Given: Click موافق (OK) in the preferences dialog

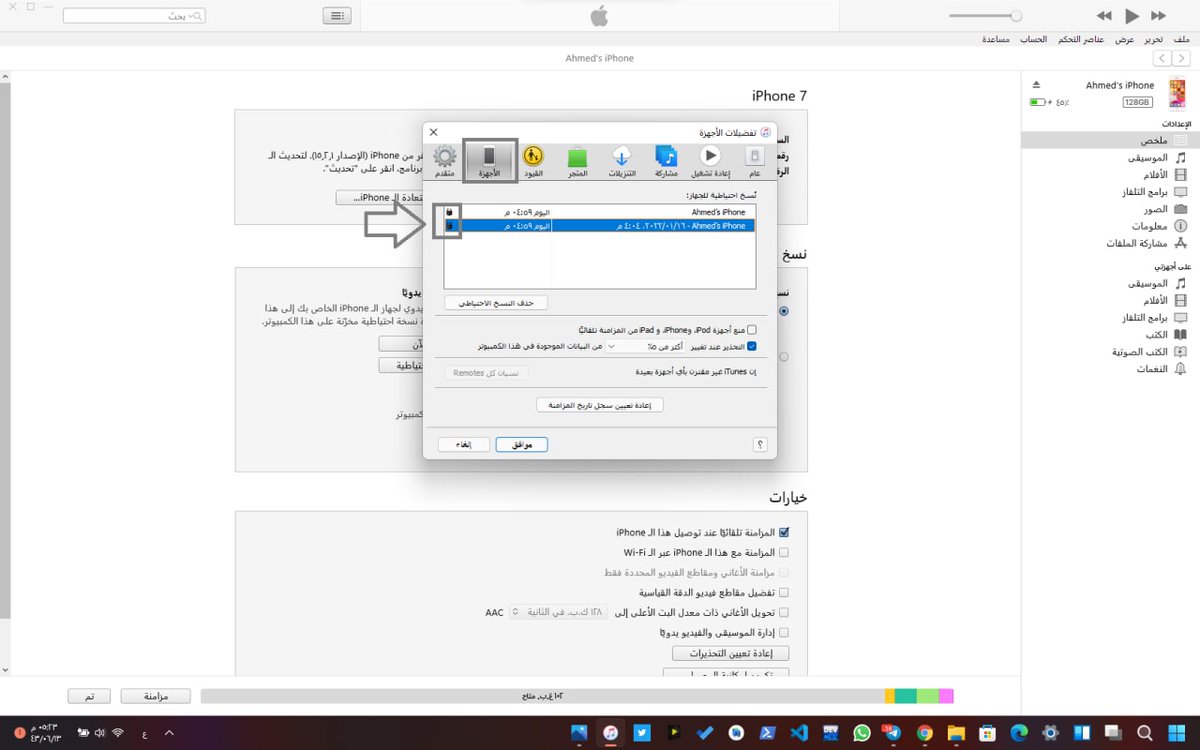Looking at the screenshot, I should [x=522, y=444].
